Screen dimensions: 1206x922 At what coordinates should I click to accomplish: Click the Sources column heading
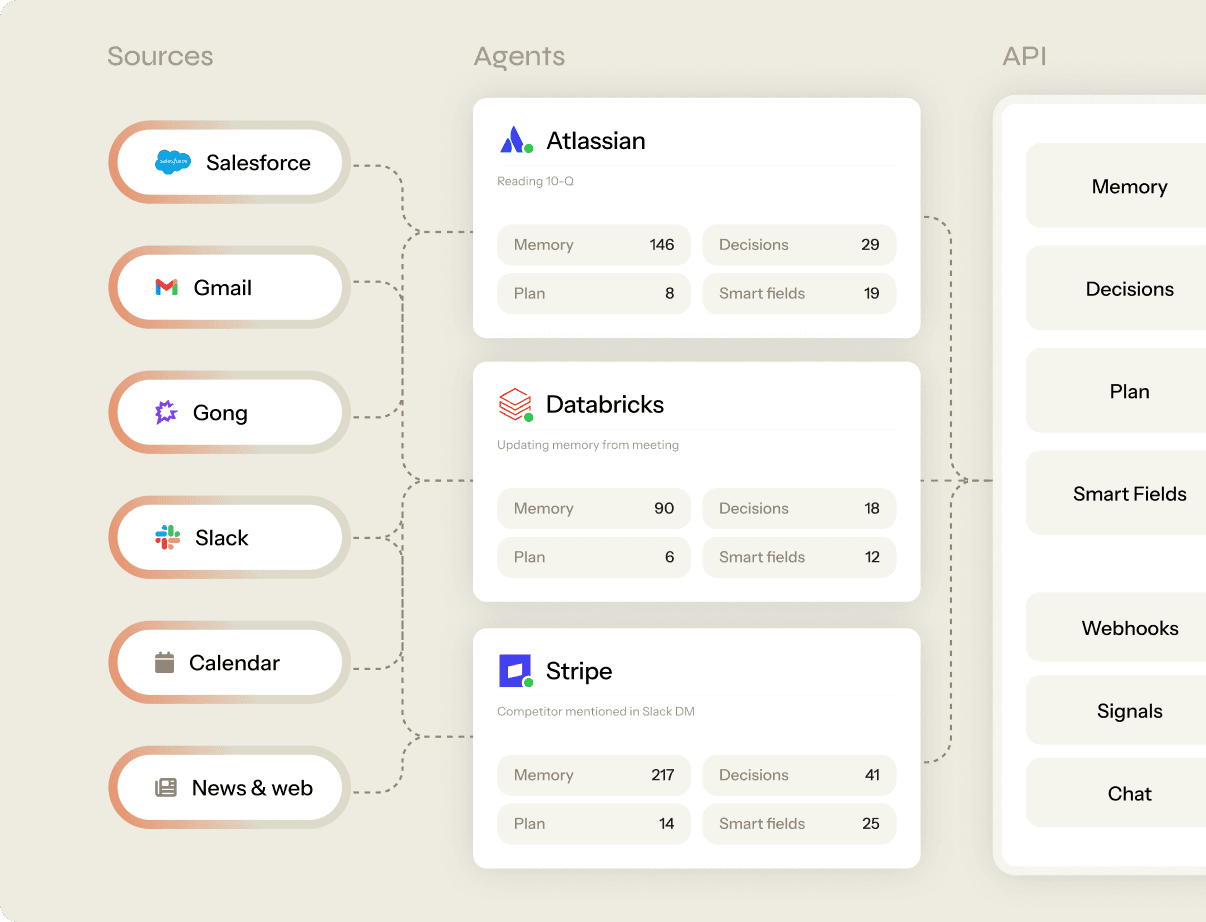[x=160, y=56]
